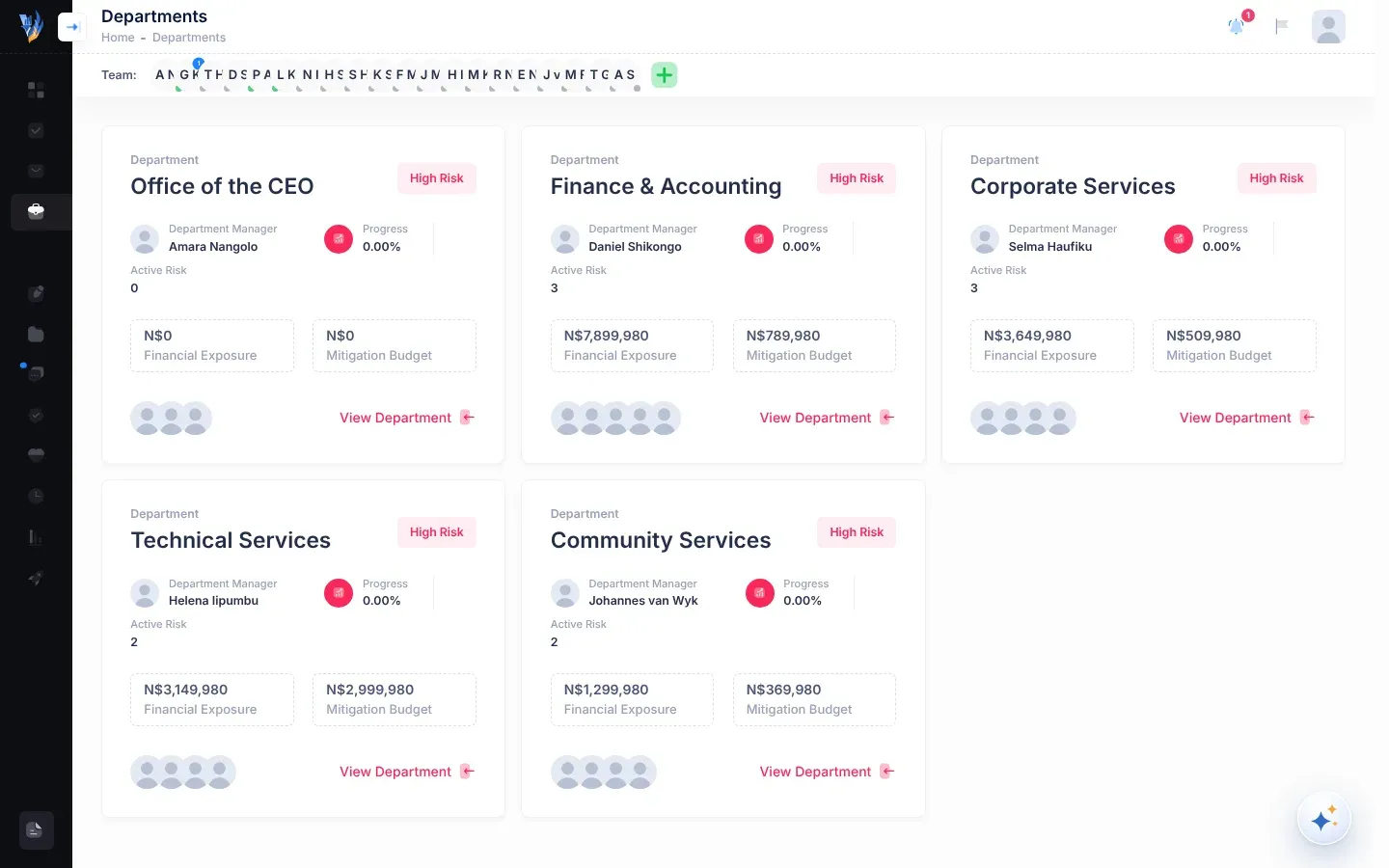This screenshot has height=868, width=1389.
Task: Open the folder icon in sidebar
Action: point(36,334)
